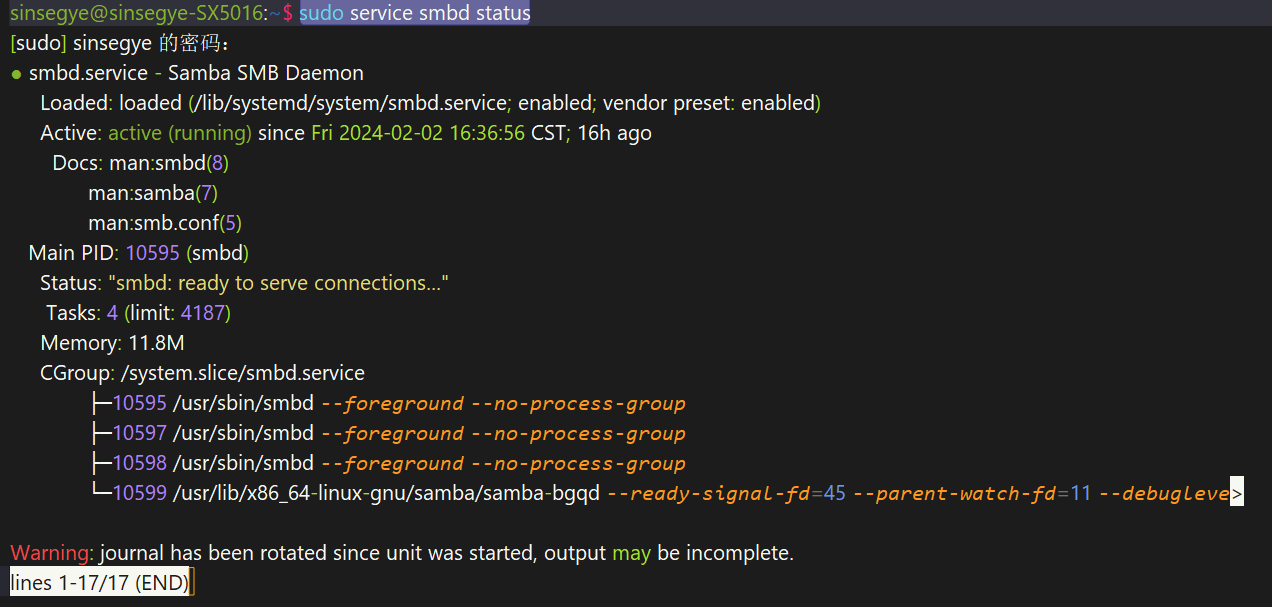Click the tasks limit value 4187

[203, 313]
